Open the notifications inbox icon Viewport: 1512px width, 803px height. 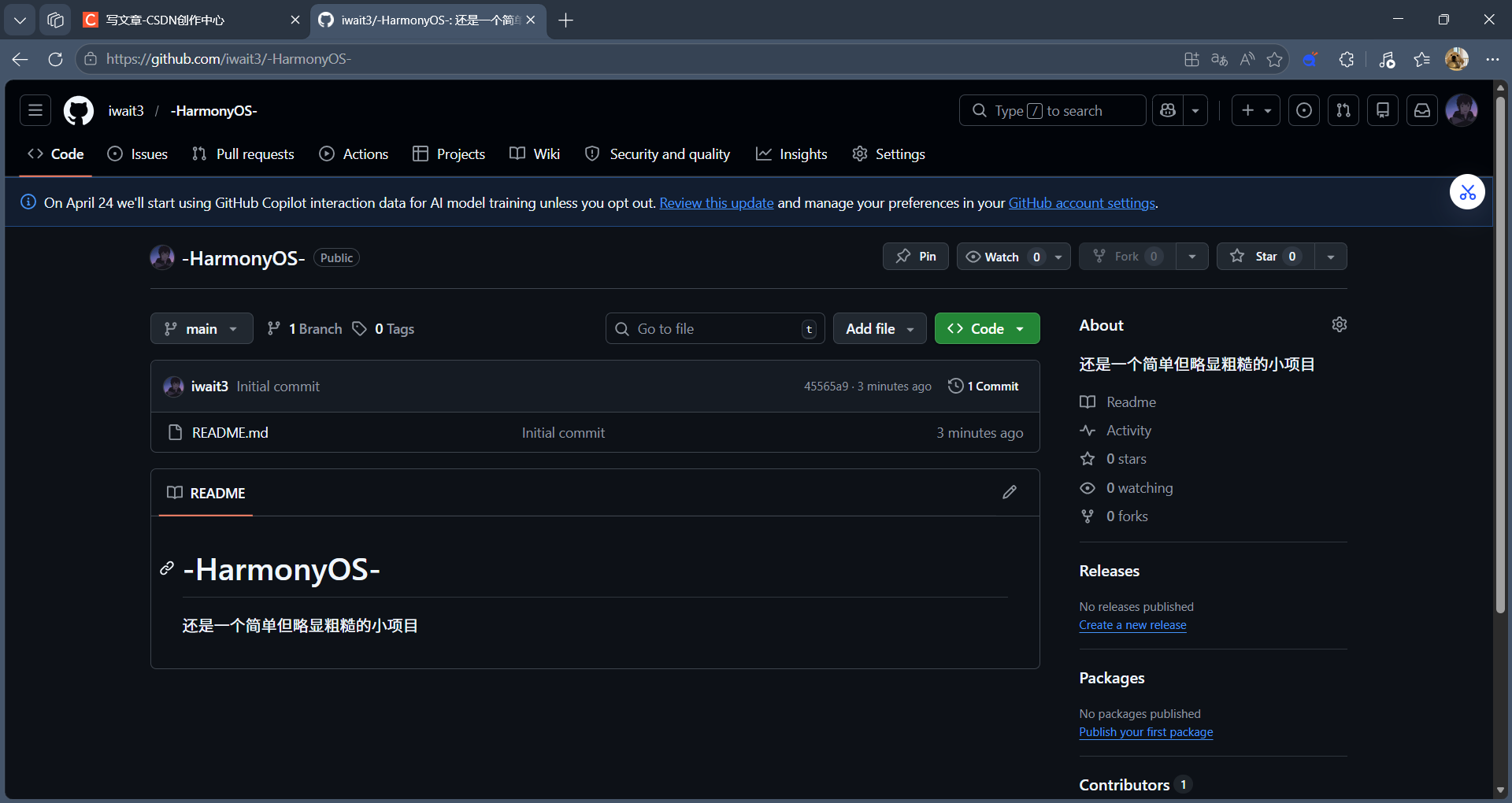pyautogui.click(x=1422, y=111)
